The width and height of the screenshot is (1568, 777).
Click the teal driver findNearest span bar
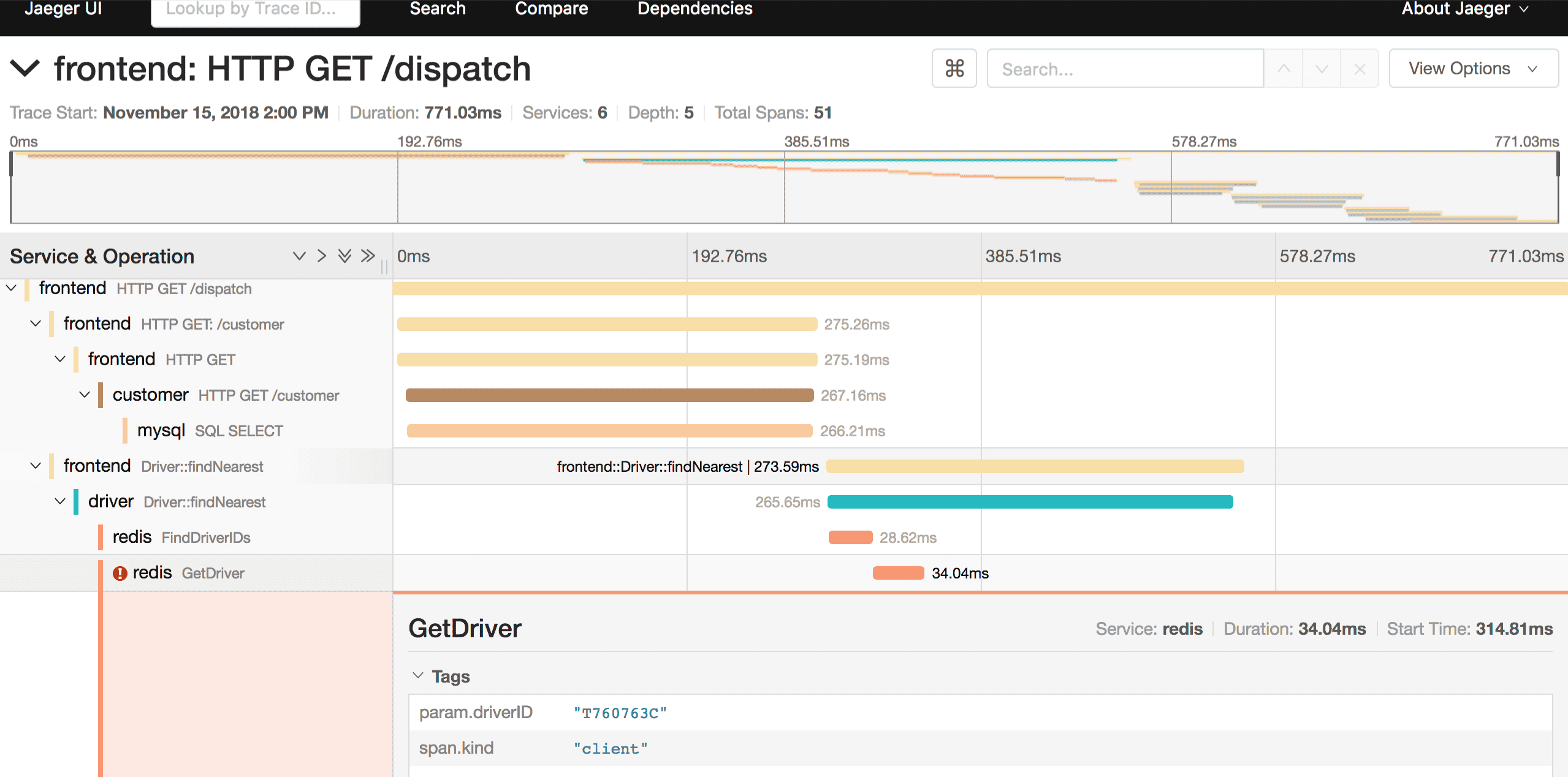point(1030,502)
